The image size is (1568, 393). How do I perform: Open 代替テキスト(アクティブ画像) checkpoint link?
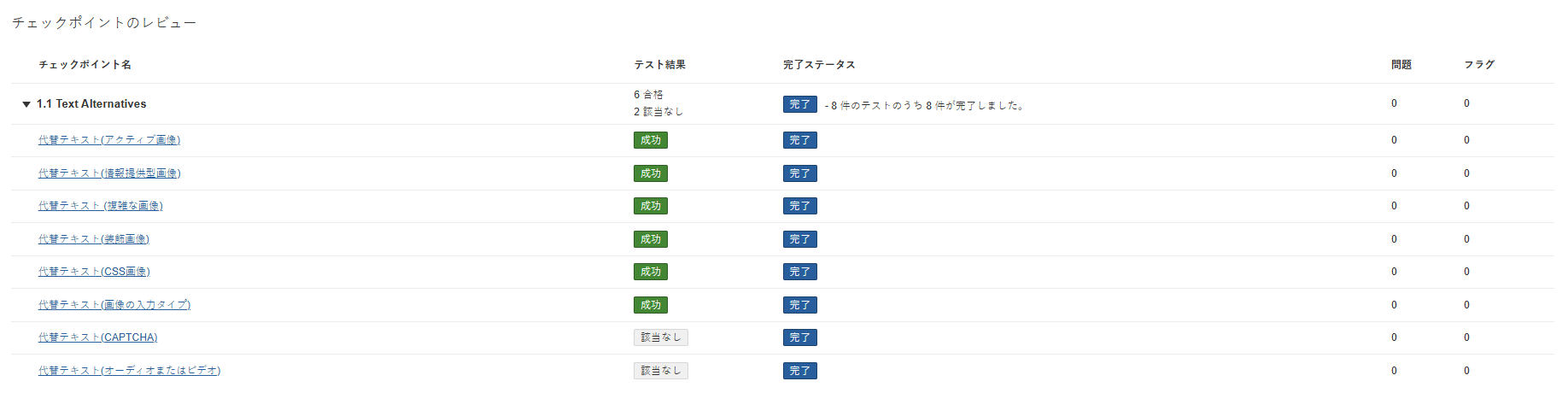point(109,140)
